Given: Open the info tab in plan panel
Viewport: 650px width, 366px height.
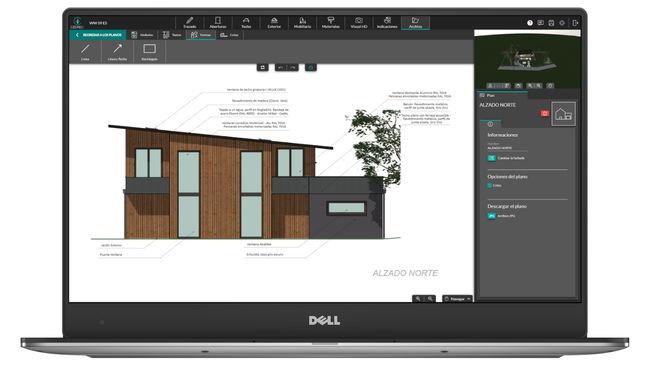Looking at the screenshot, I should (490, 124).
